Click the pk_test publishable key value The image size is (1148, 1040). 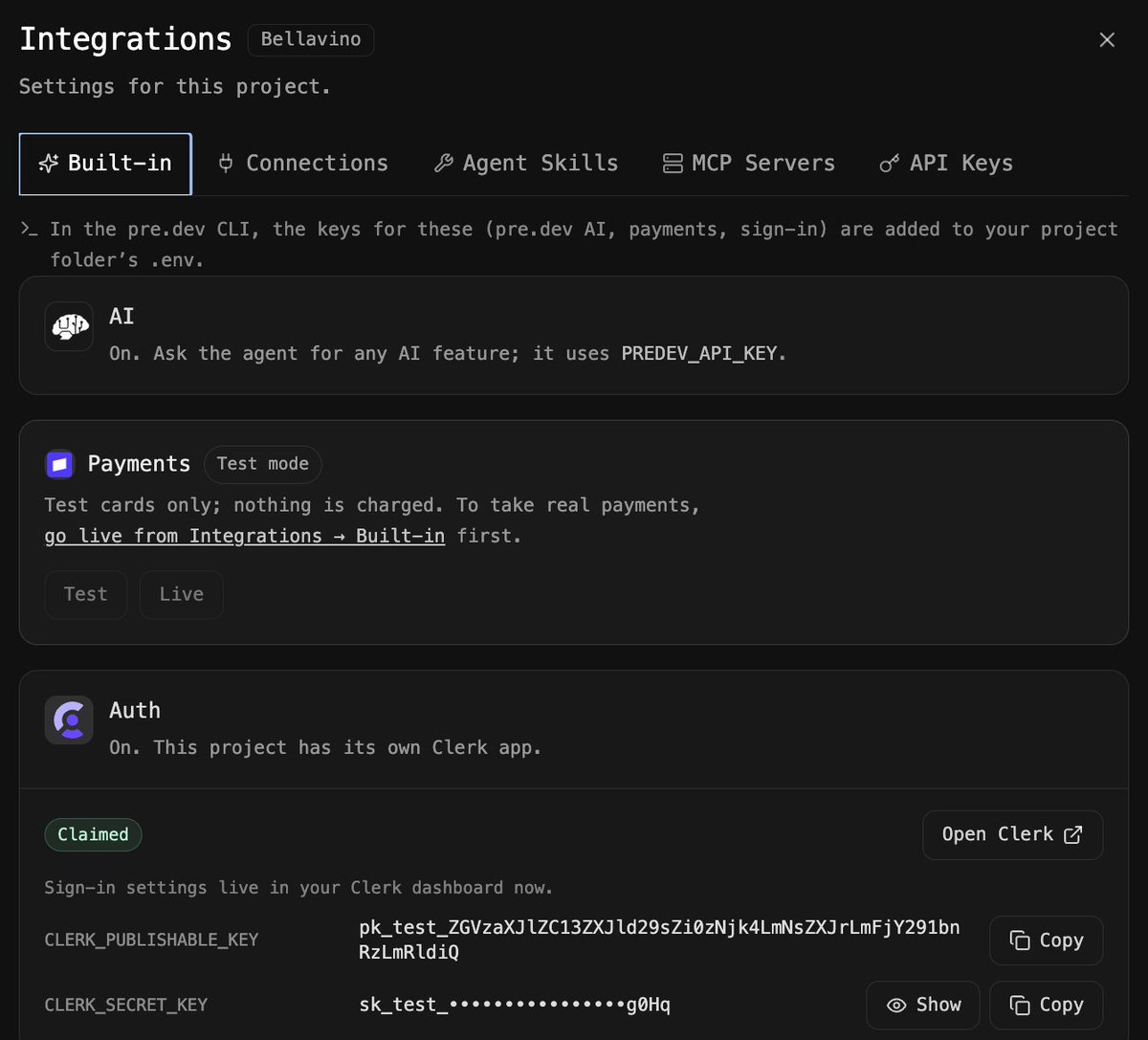click(659, 940)
